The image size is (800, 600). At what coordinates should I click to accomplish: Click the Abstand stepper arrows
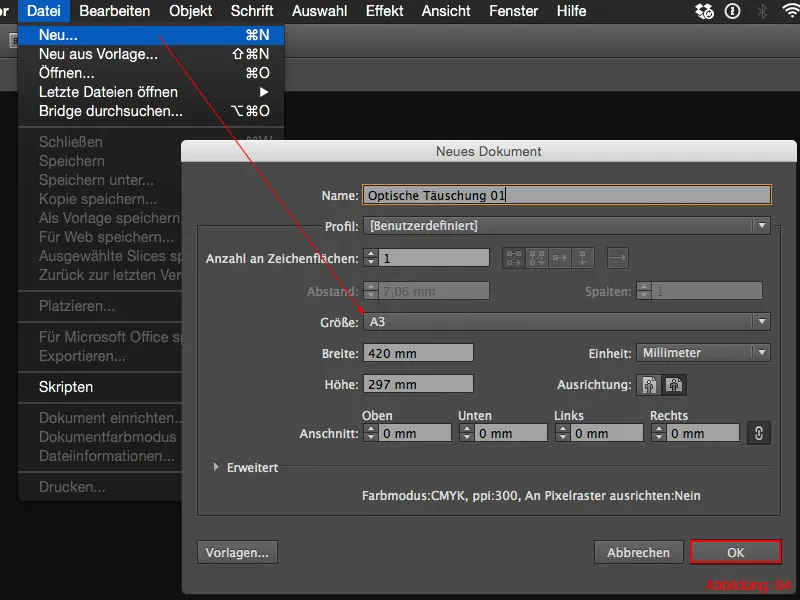pyautogui.click(x=371, y=291)
